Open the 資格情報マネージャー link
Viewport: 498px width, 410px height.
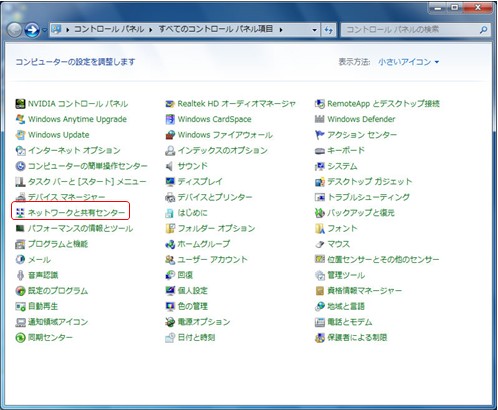pos(364,291)
